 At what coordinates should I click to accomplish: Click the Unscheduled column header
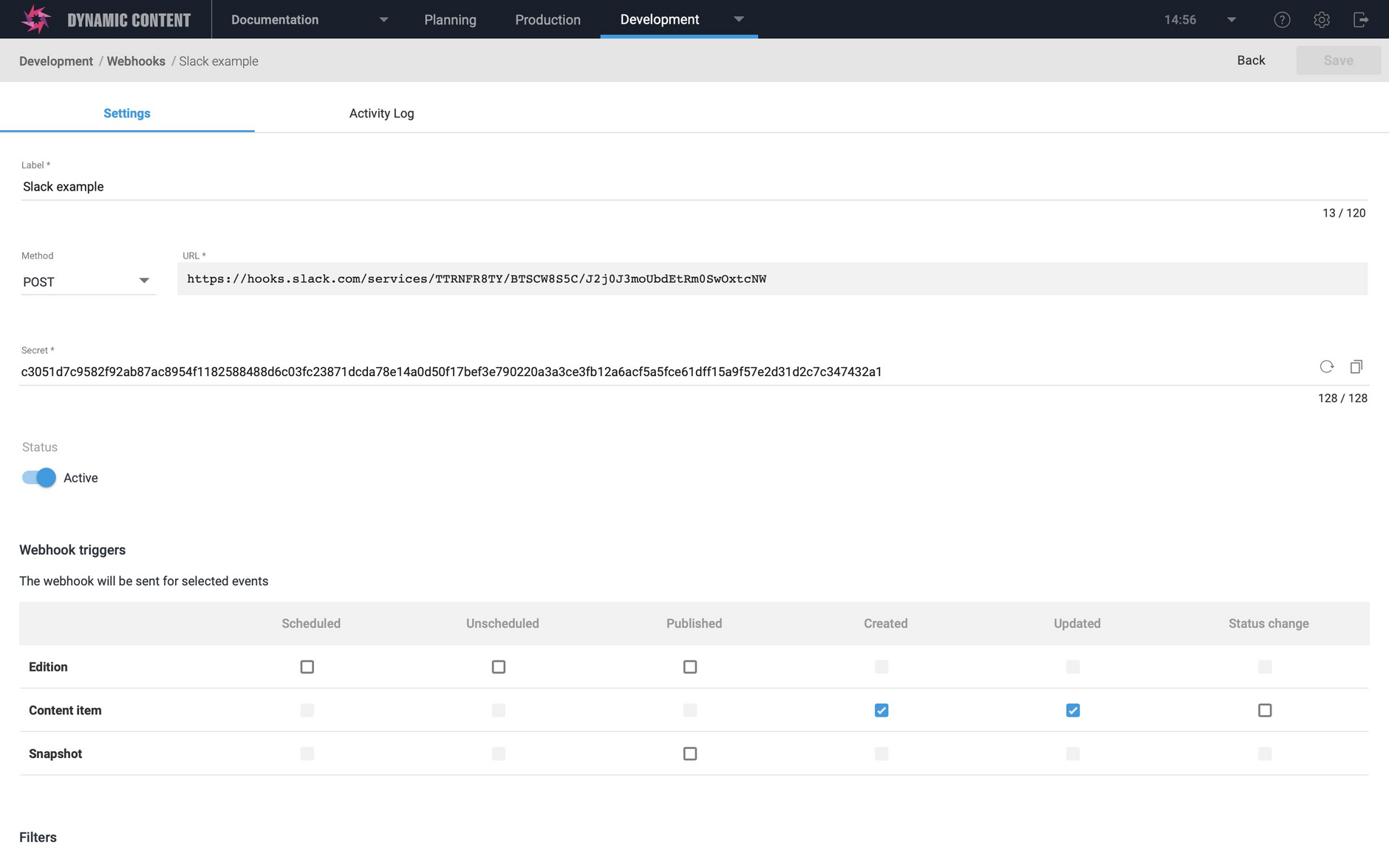(x=502, y=623)
